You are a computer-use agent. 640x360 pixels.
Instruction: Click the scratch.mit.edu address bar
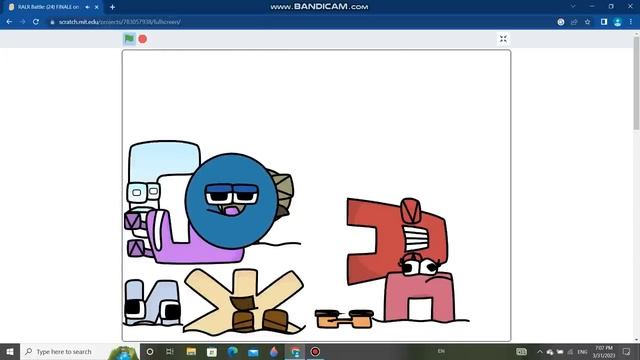pyautogui.click(x=302, y=22)
